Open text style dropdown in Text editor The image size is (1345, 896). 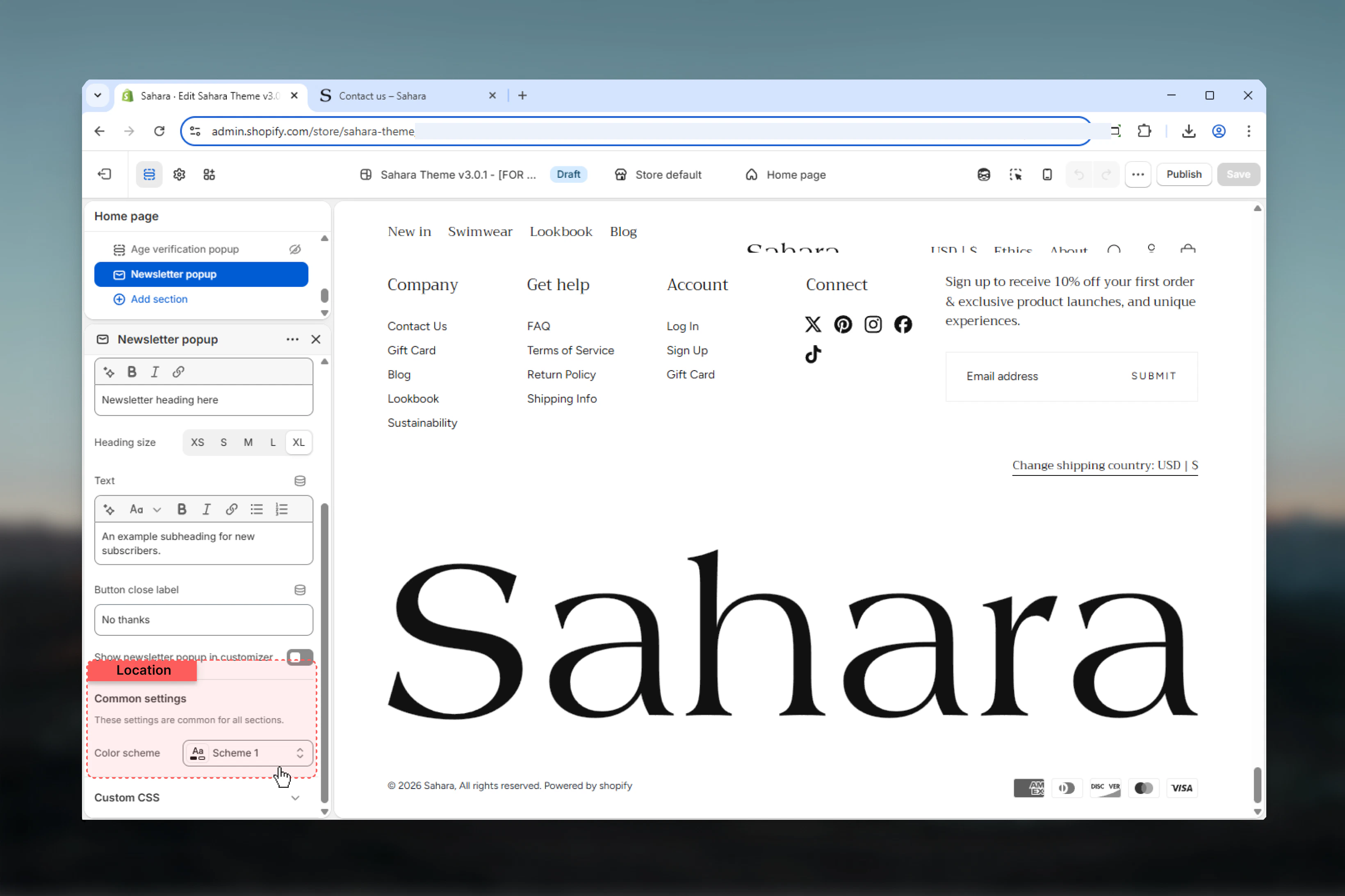[145, 509]
